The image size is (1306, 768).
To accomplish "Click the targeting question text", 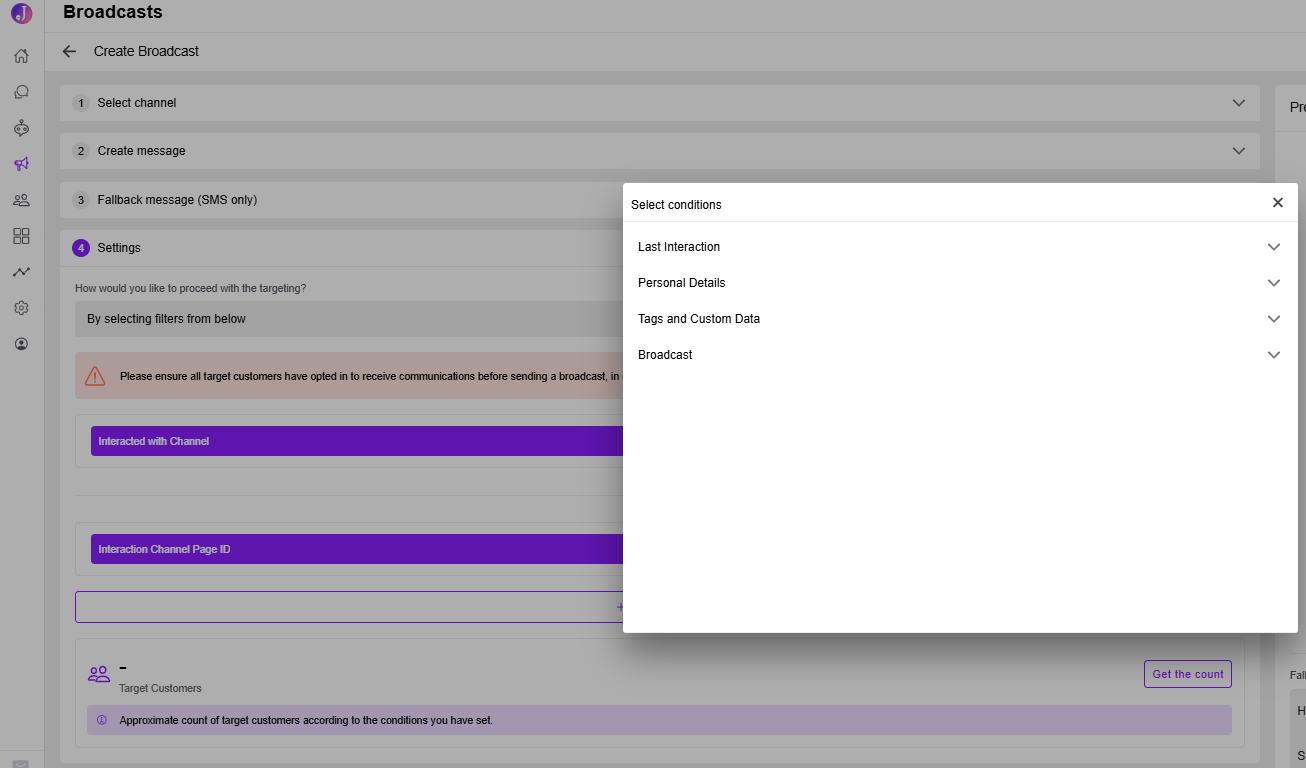I will coord(191,288).
